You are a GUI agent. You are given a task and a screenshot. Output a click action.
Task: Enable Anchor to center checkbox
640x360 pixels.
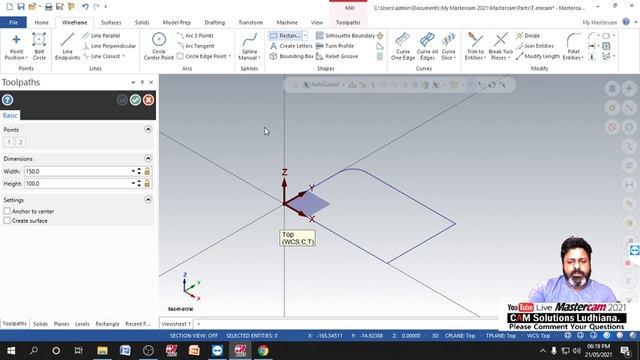(x=7, y=211)
